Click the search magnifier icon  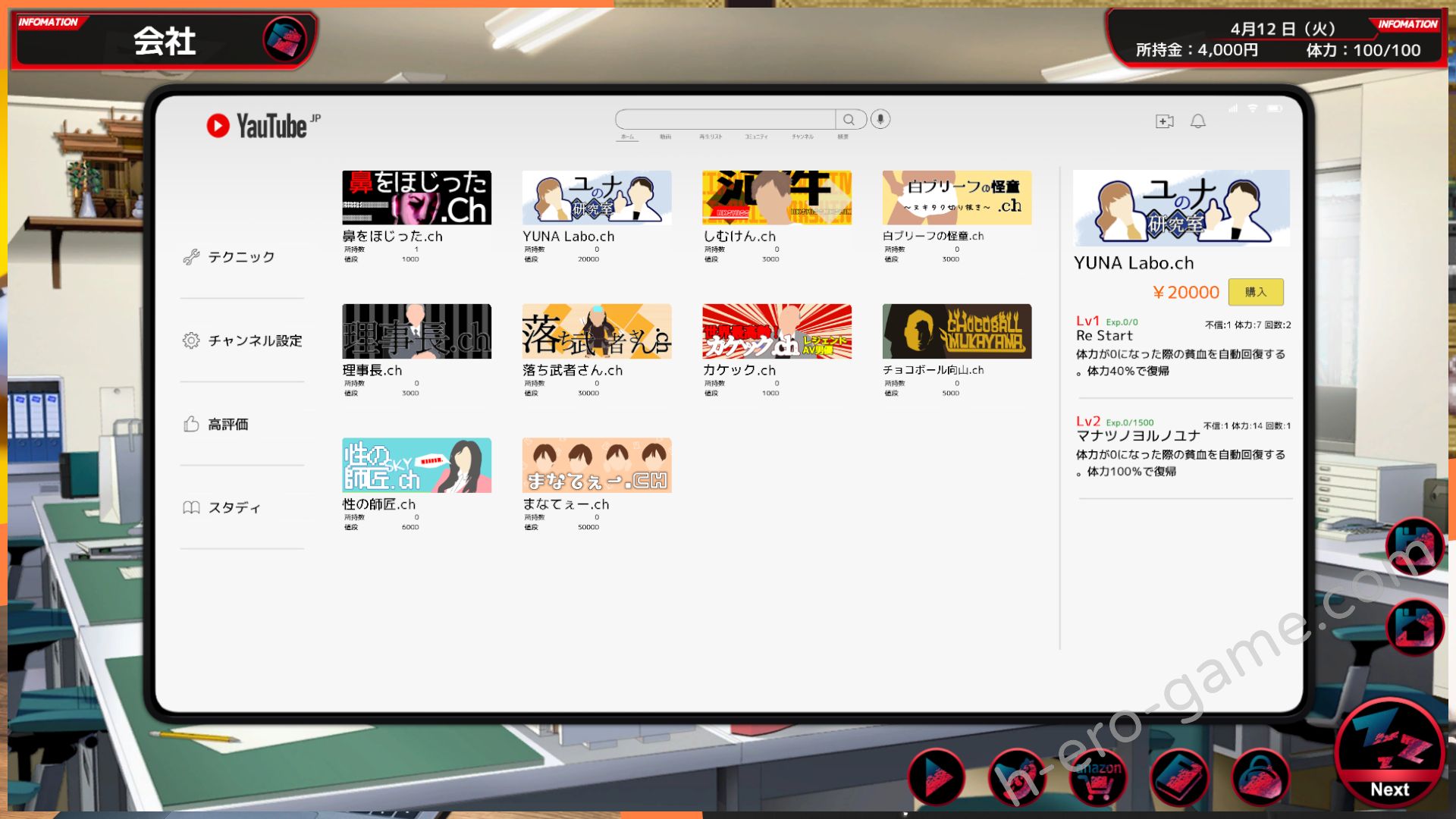849,120
